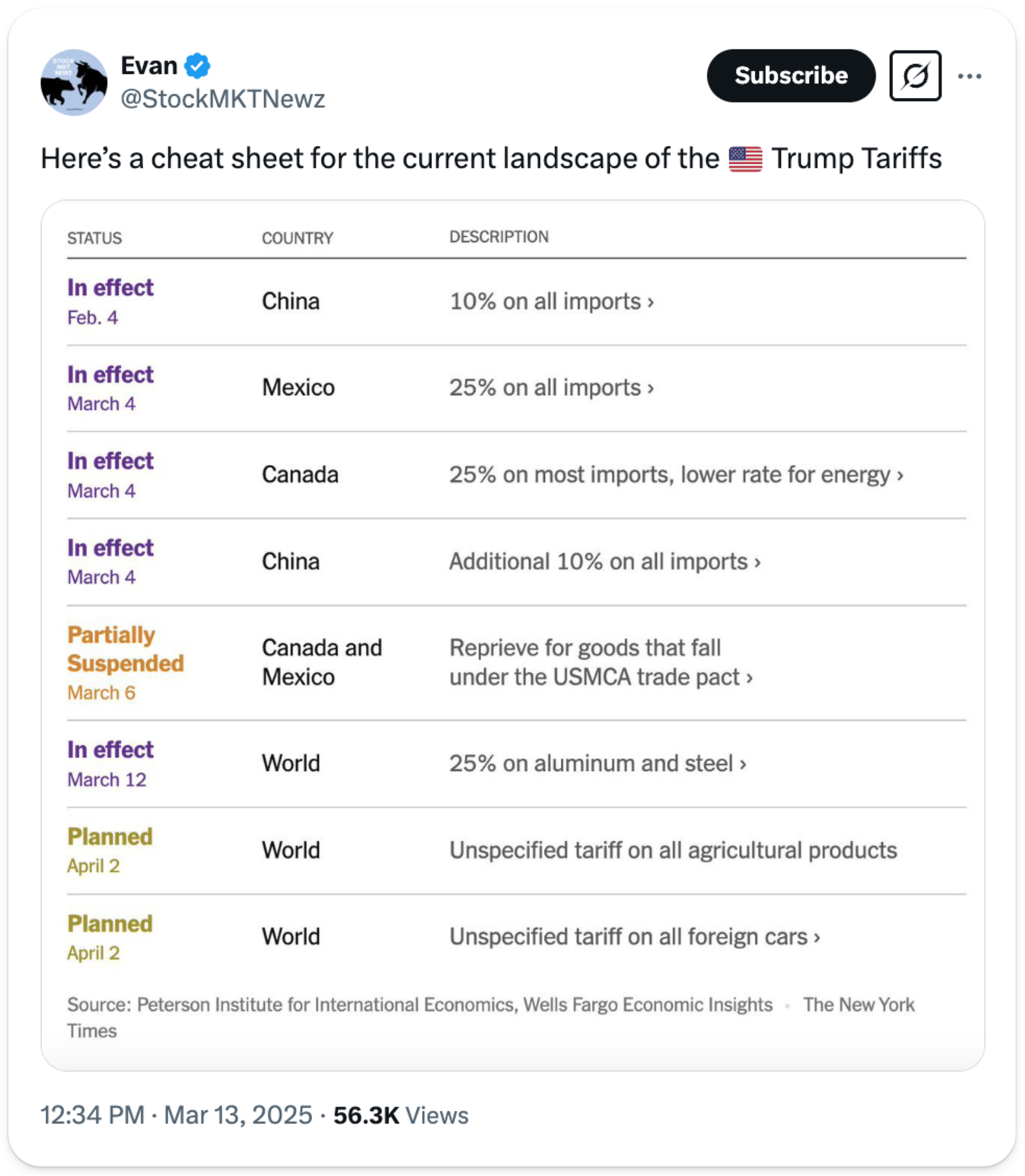Click the Grok slash icon button
The height and width of the screenshot is (1176, 1025).
[915, 76]
